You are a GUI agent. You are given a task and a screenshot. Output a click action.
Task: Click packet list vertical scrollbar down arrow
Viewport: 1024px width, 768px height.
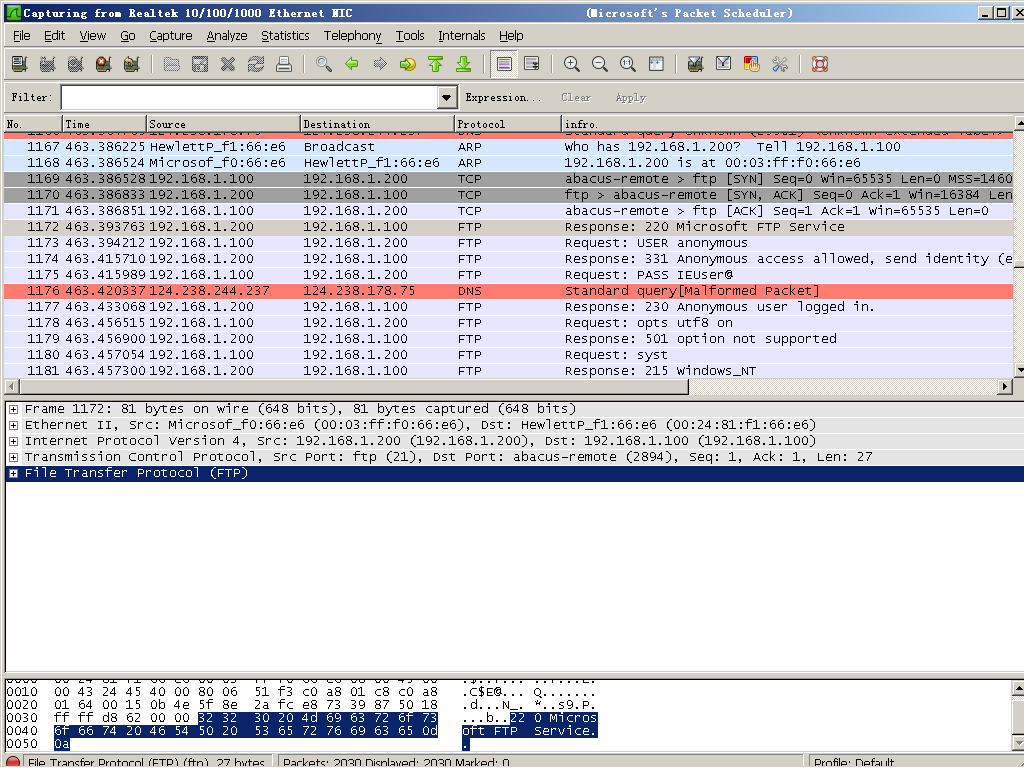tap(1019, 370)
